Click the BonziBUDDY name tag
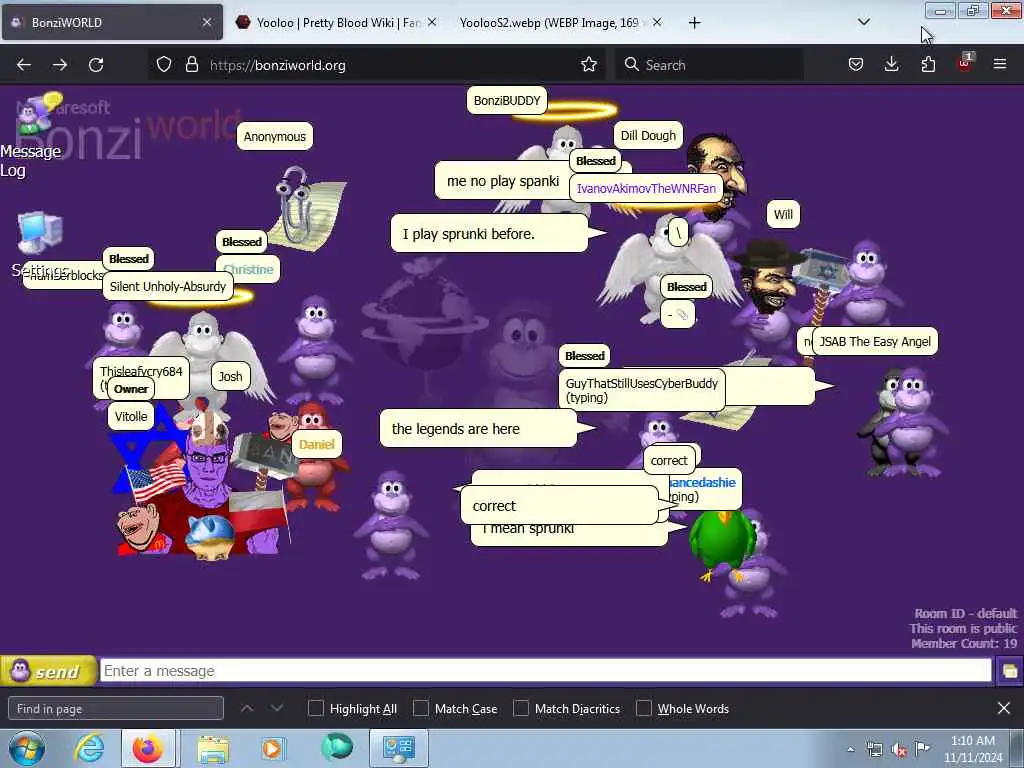The width and height of the screenshot is (1024, 768). (507, 101)
